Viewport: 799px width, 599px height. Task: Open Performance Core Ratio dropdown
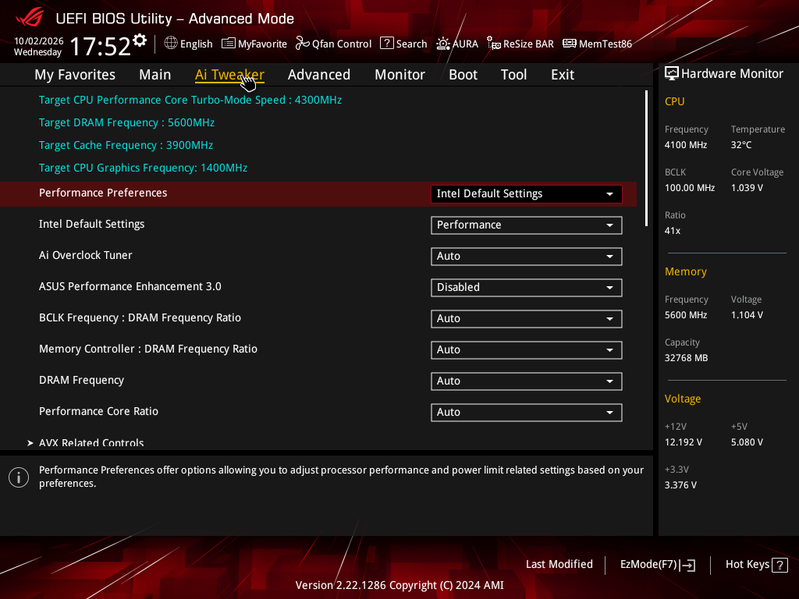pyautogui.click(x=526, y=412)
